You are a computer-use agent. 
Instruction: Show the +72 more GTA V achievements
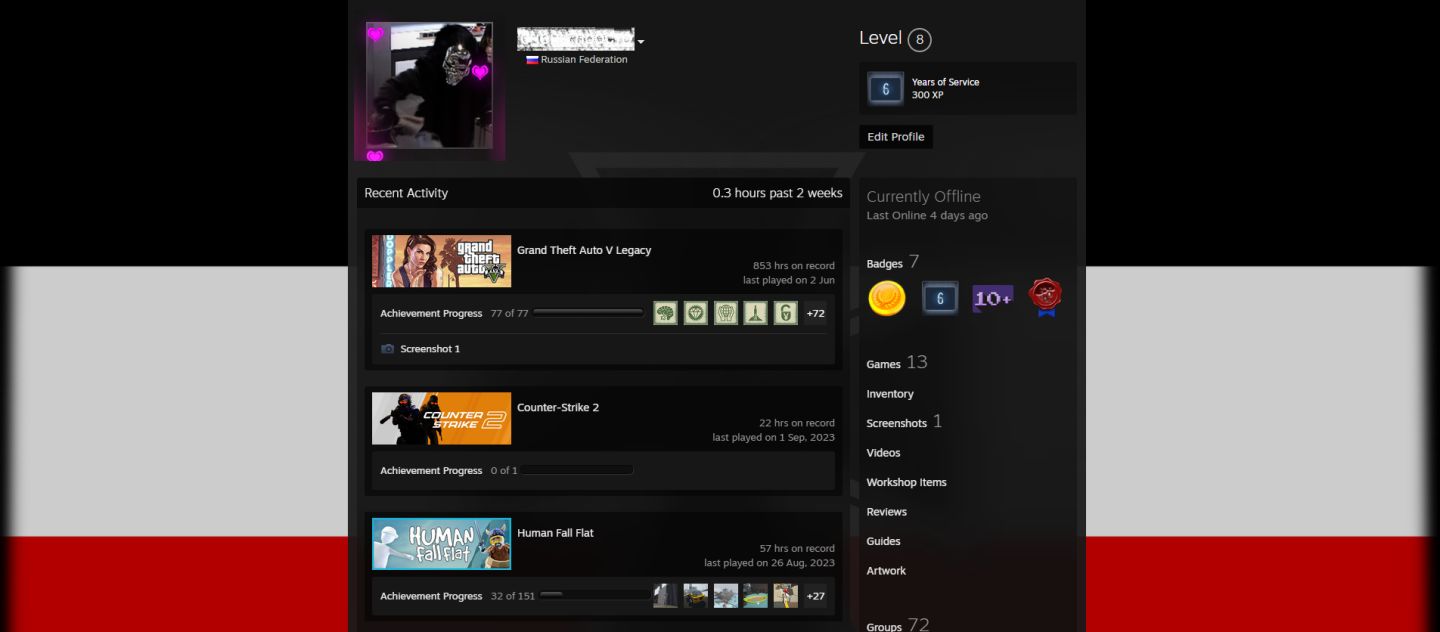tap(815, 313)
